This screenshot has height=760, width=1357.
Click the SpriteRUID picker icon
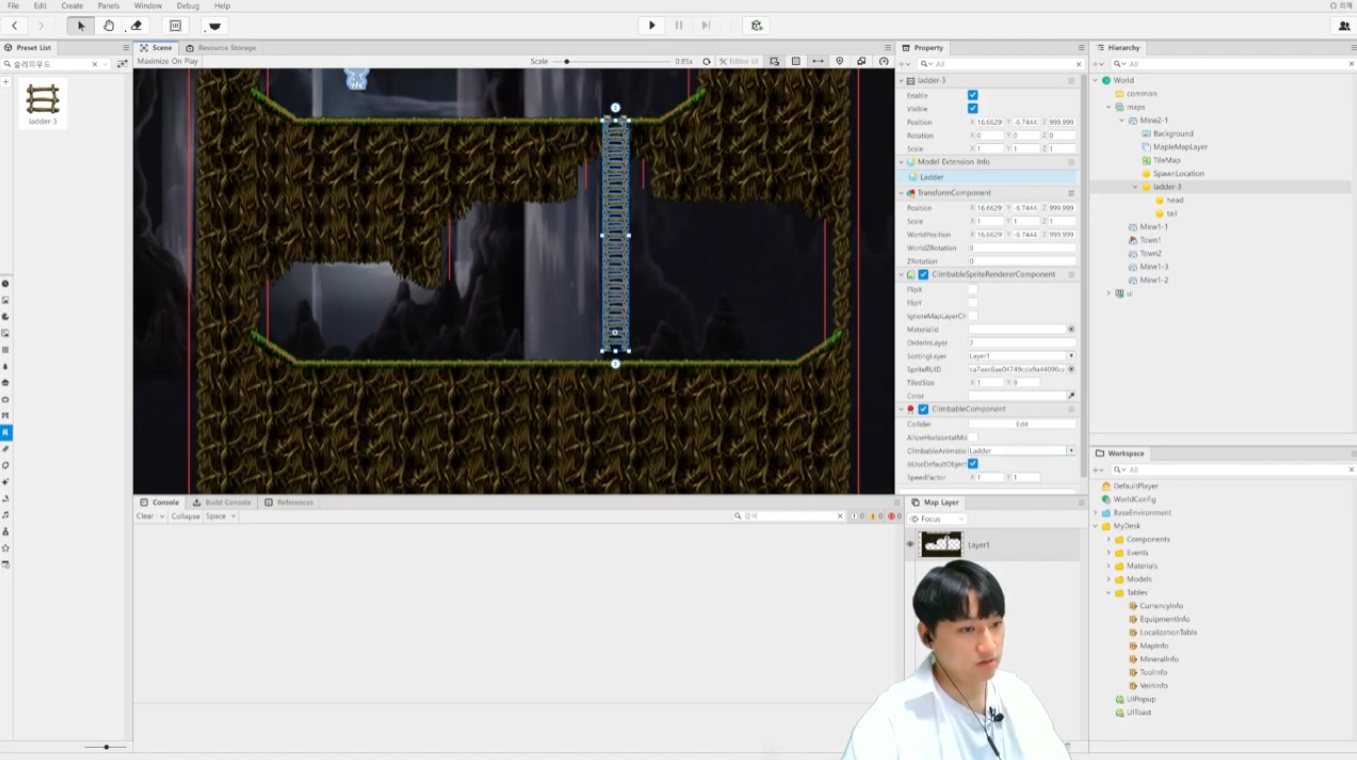1071,369
